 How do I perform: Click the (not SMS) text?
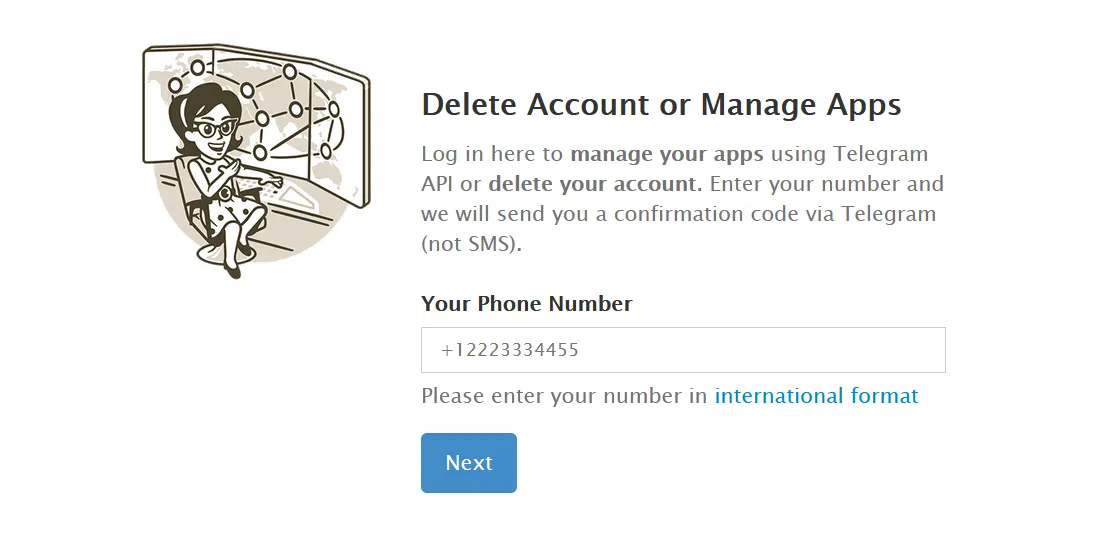[471, 245]
